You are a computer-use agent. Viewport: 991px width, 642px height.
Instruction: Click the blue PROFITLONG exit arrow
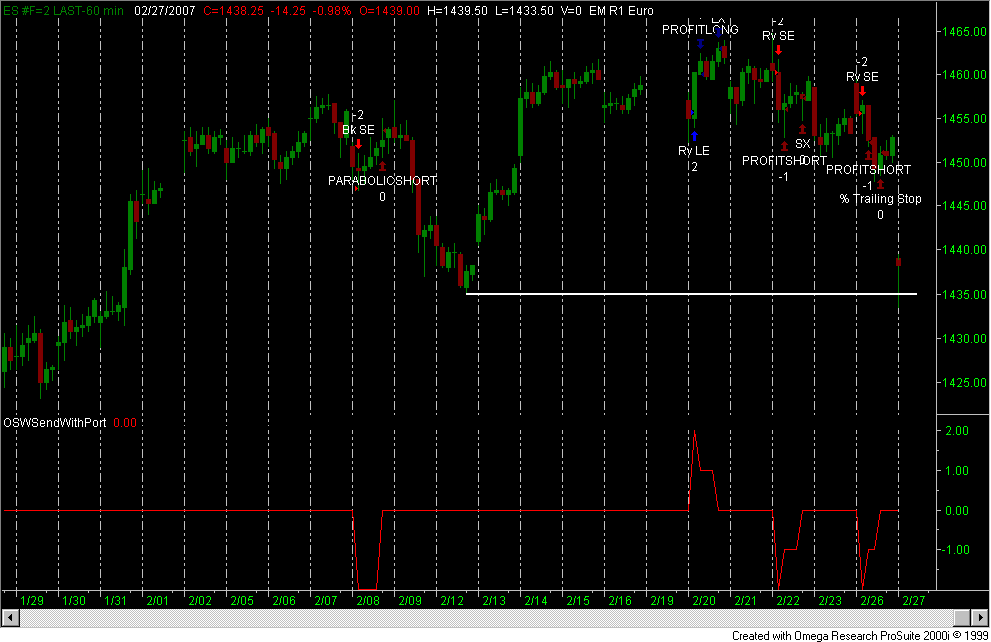pos(700,43)
